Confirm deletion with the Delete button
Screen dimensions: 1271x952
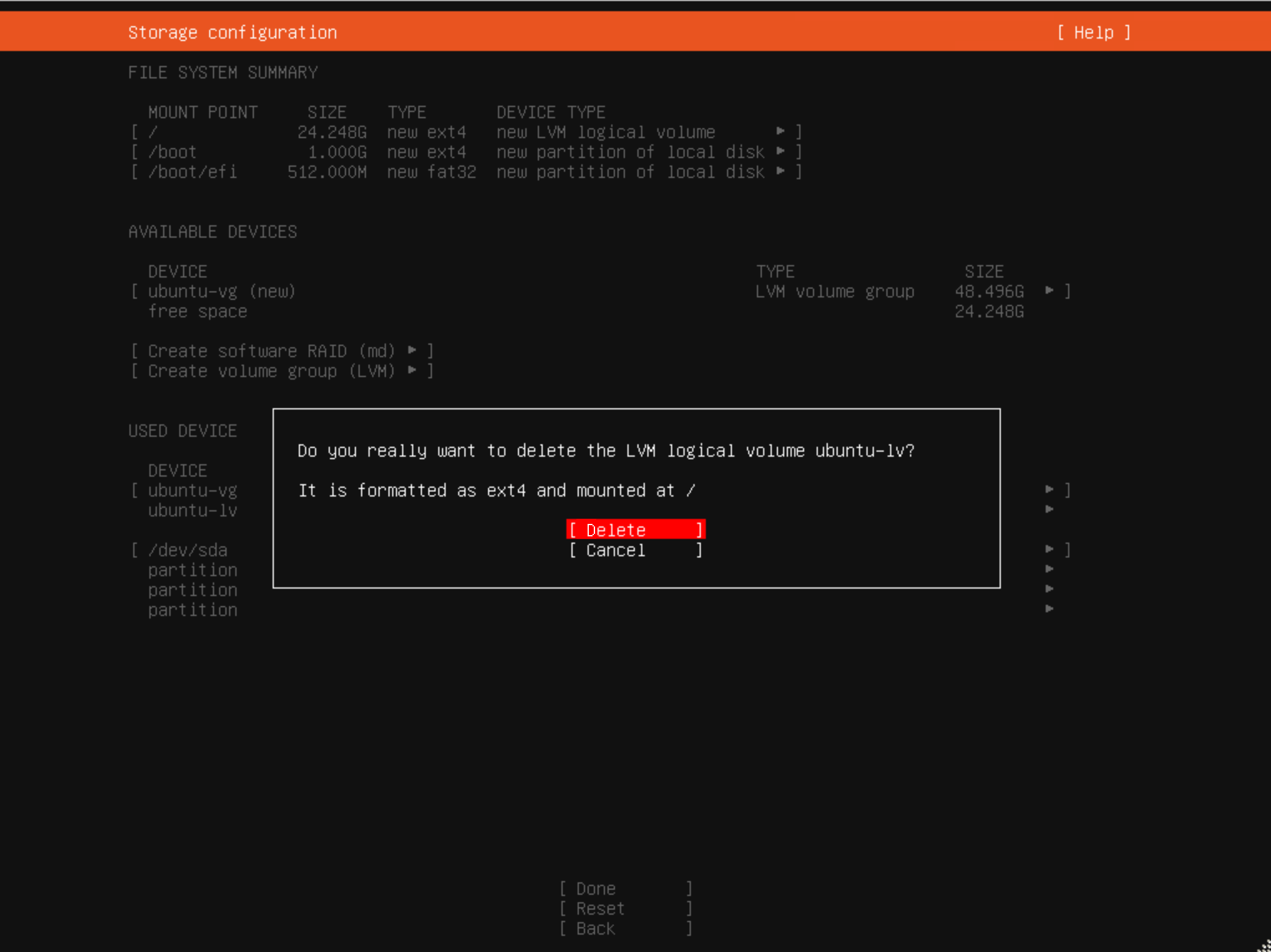[635, 529]
